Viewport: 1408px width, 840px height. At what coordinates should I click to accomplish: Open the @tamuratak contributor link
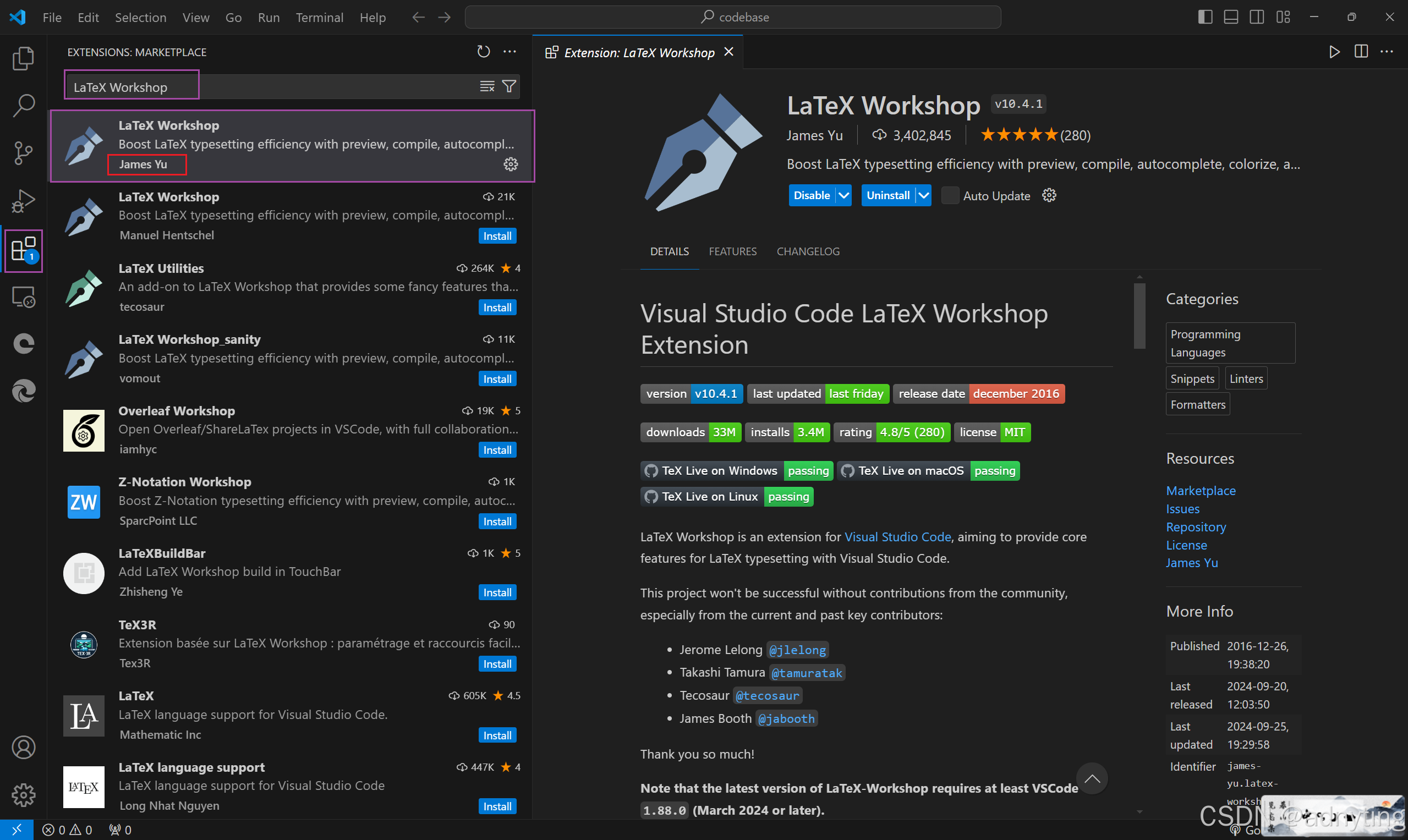click(x=807, y=673)
